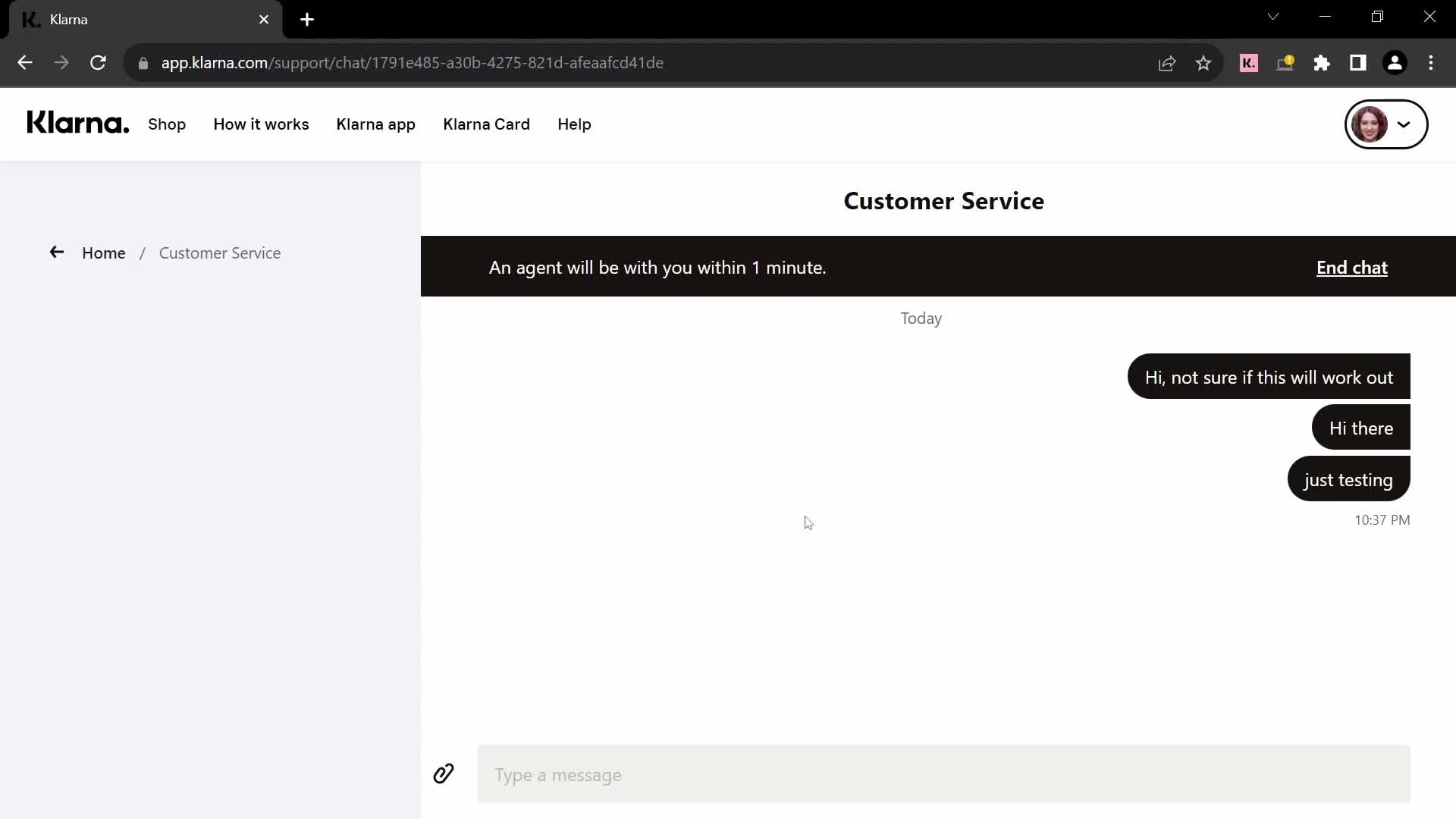Click the Customer Service breadcrumb

pyautogui.click(x=220, y=253)
